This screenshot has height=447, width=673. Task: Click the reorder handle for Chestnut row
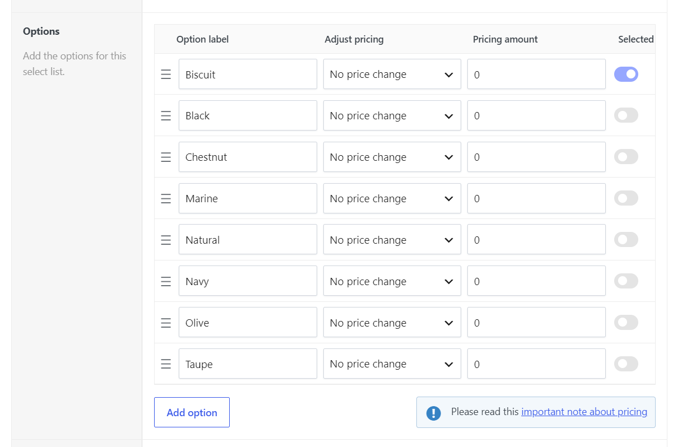click(166, 157)
